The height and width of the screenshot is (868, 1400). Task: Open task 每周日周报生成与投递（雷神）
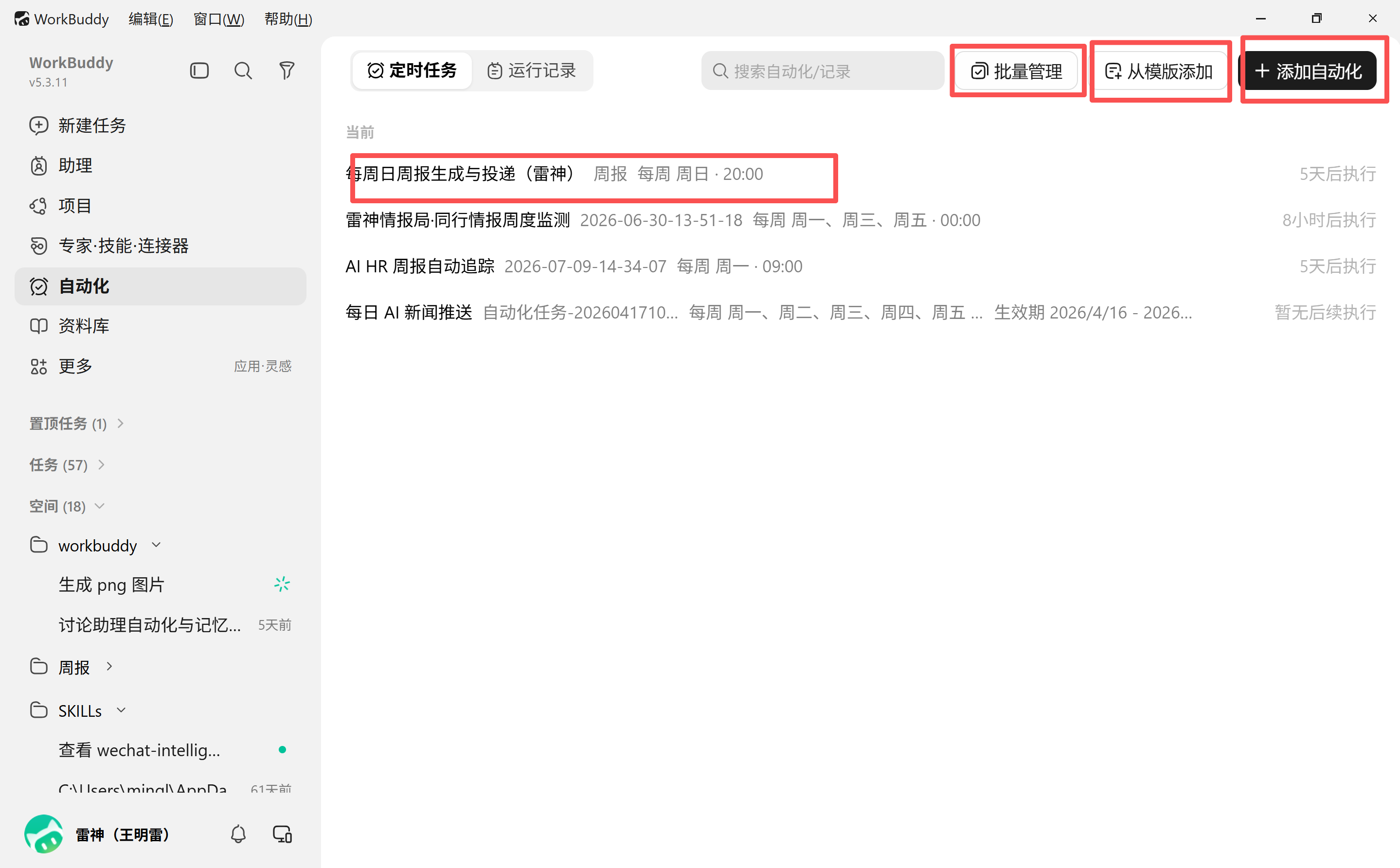(x=861, y=174)
